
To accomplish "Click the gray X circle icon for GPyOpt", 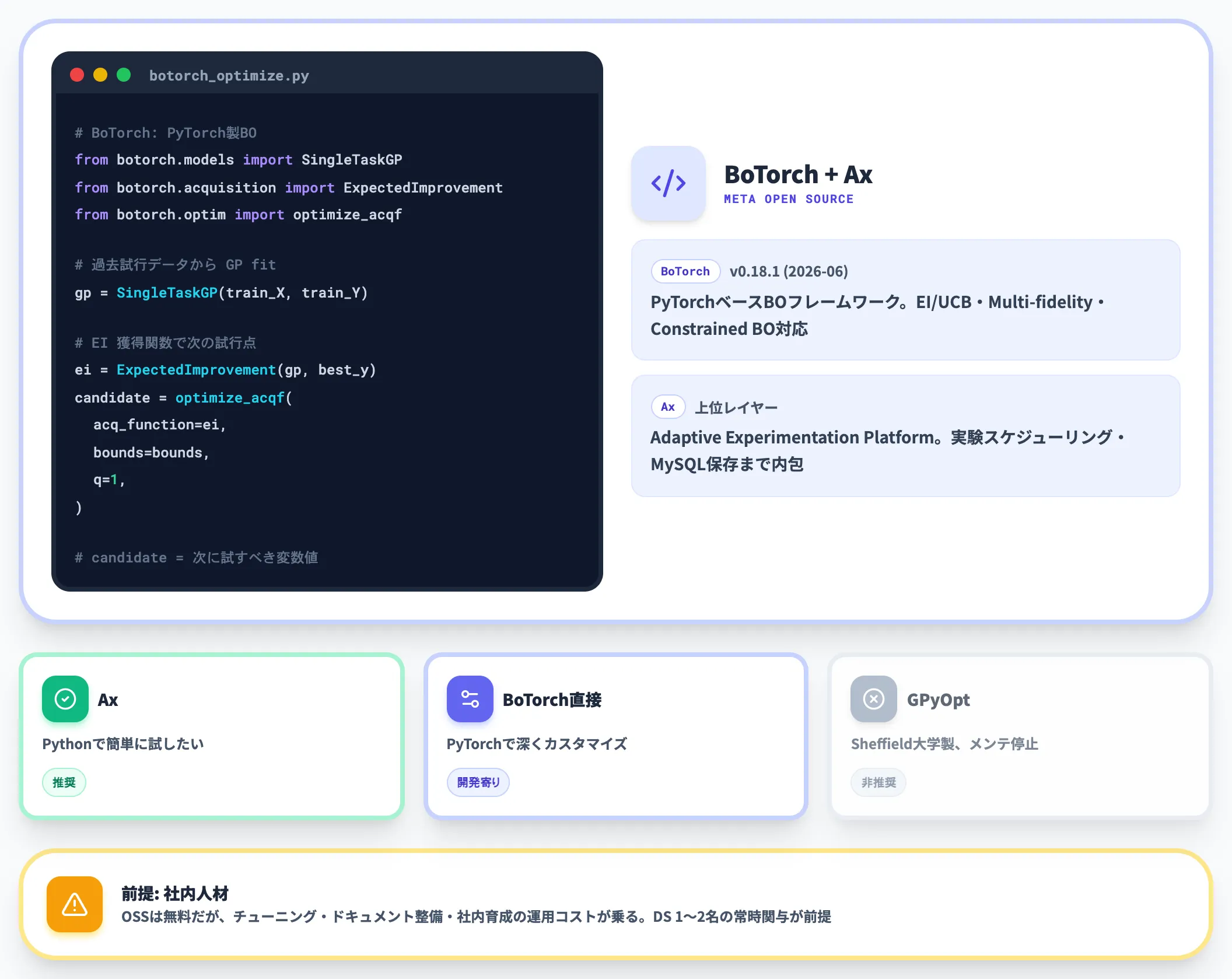I will pos(874,699).
